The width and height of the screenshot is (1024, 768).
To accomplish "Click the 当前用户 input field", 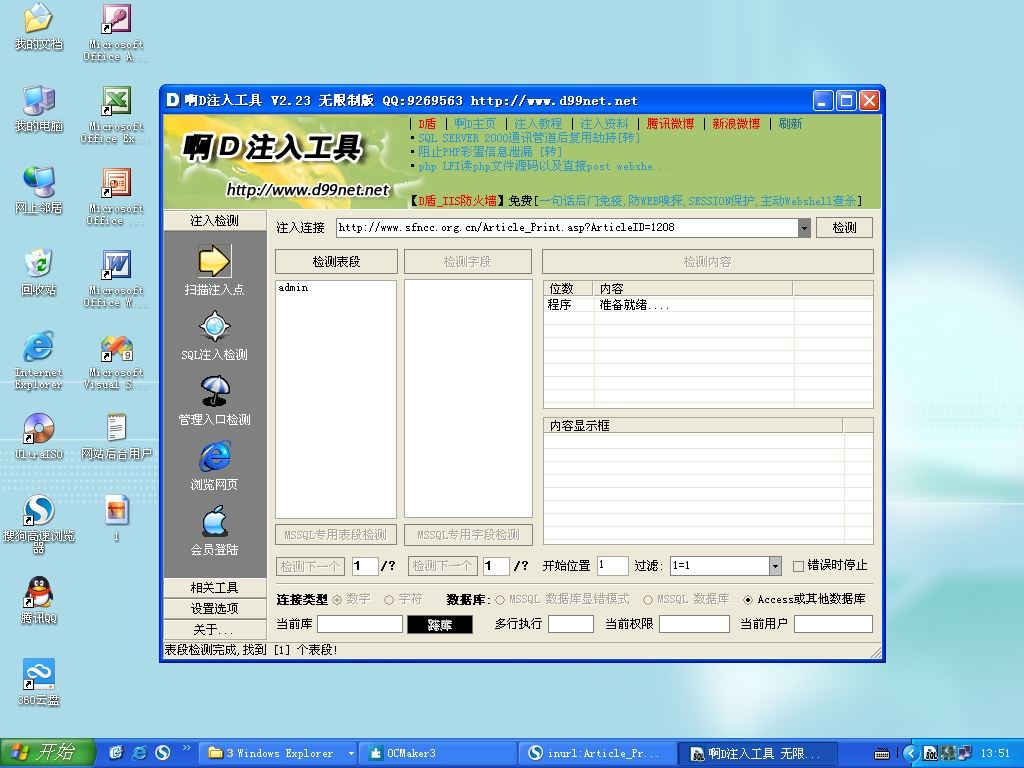I will [x=833, y=624].
